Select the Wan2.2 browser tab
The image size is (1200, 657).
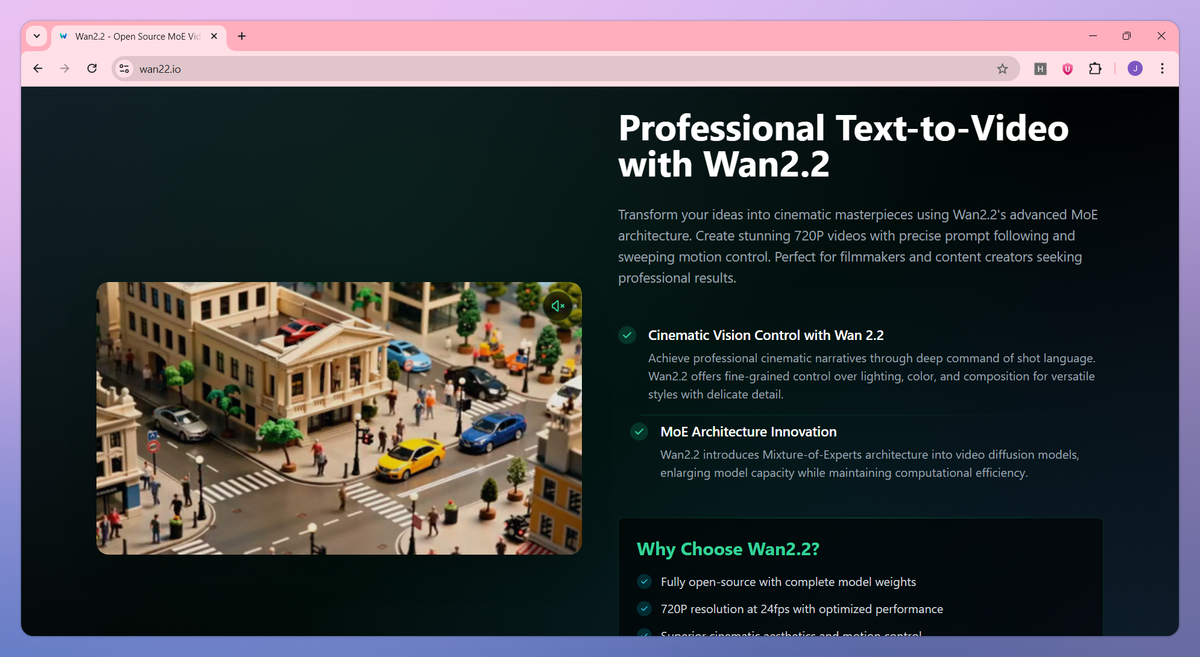(x=138, y=36)
